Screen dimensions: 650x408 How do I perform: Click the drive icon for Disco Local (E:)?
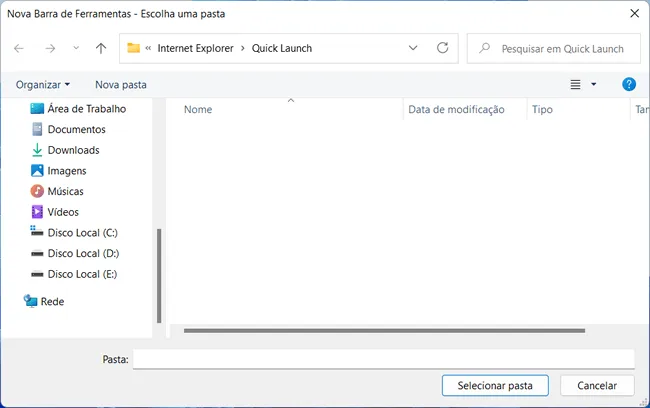tap(37, 274)
